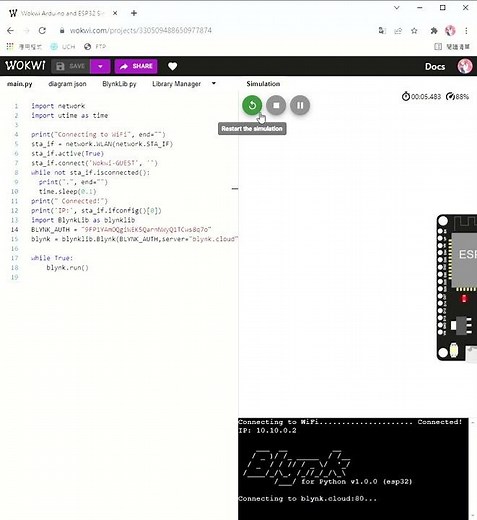This screenshot has height=520, width=477.
Task: Close the Wokwi browser tab
Action: click(x=115, y=13)
